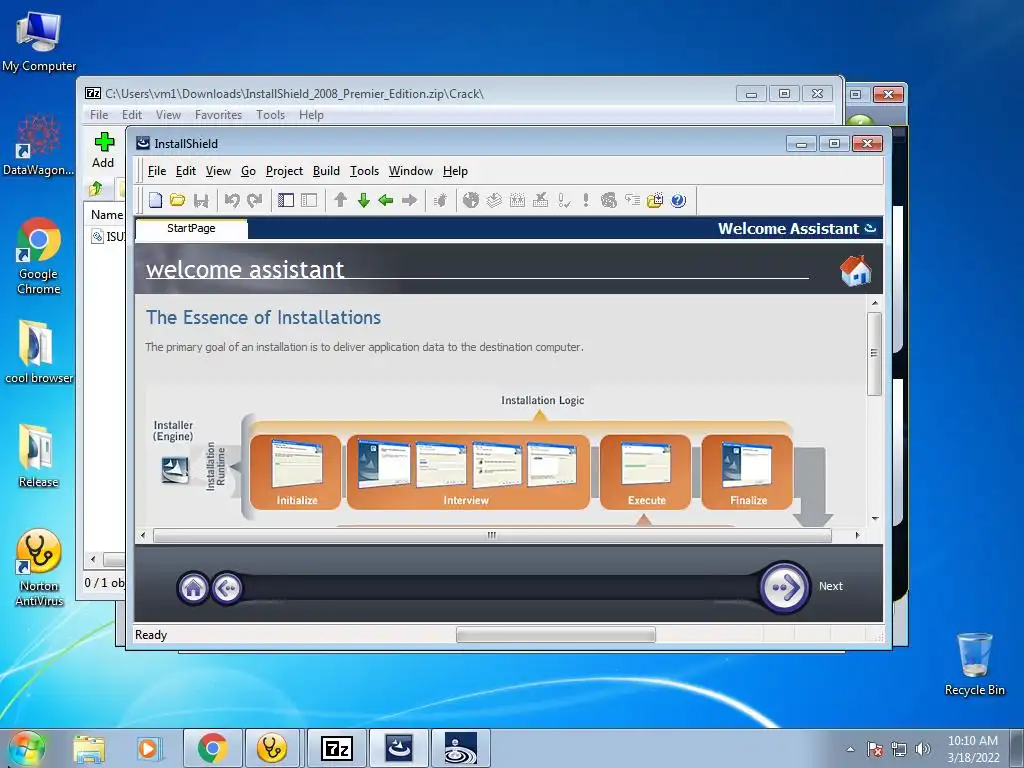Click the horizontal scrollbar left arrow
Image resolution: width=1024 pixels, height=768 pixels.
click(143, 536)
